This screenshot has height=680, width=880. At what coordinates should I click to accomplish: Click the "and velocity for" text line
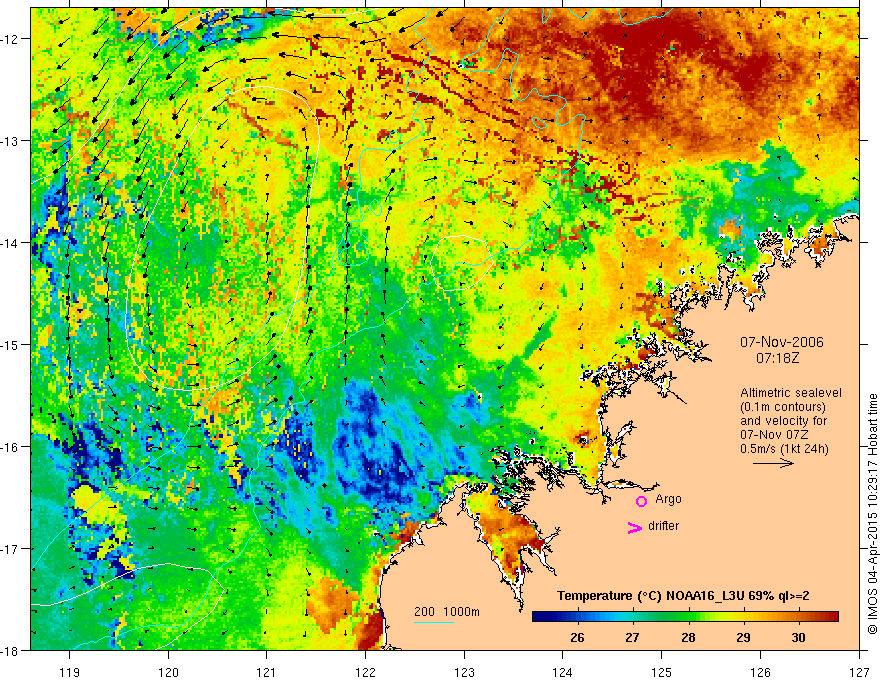783,421
